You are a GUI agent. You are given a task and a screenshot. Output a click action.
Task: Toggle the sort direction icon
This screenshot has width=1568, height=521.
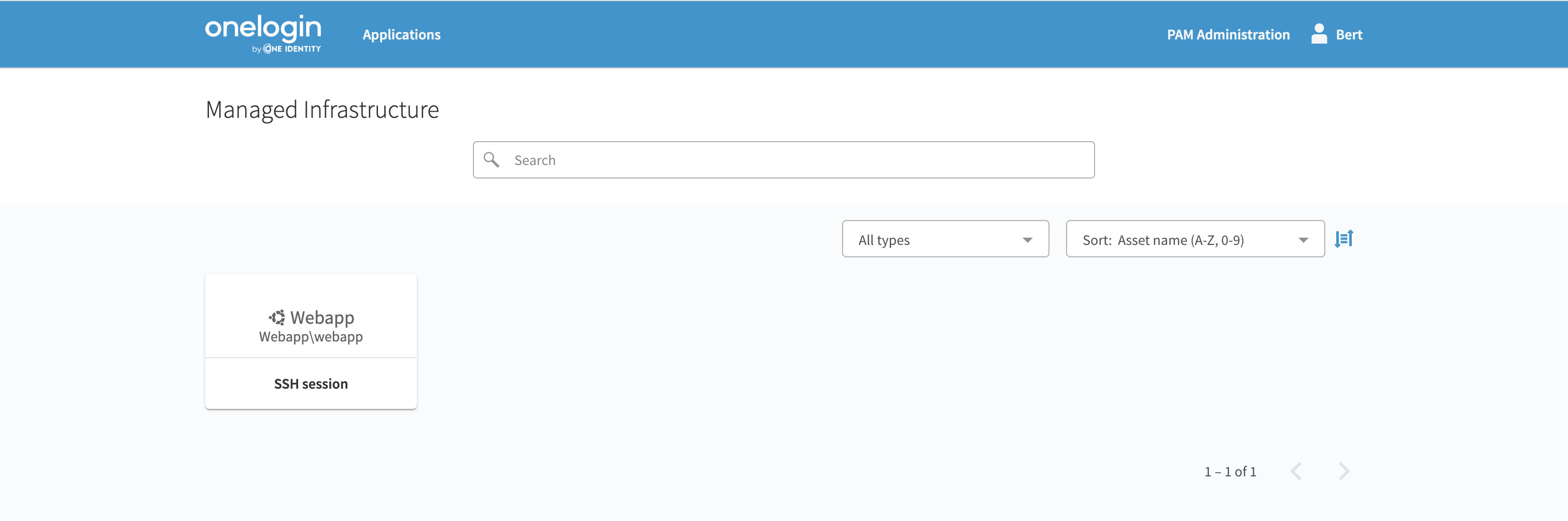[1343, 239]
